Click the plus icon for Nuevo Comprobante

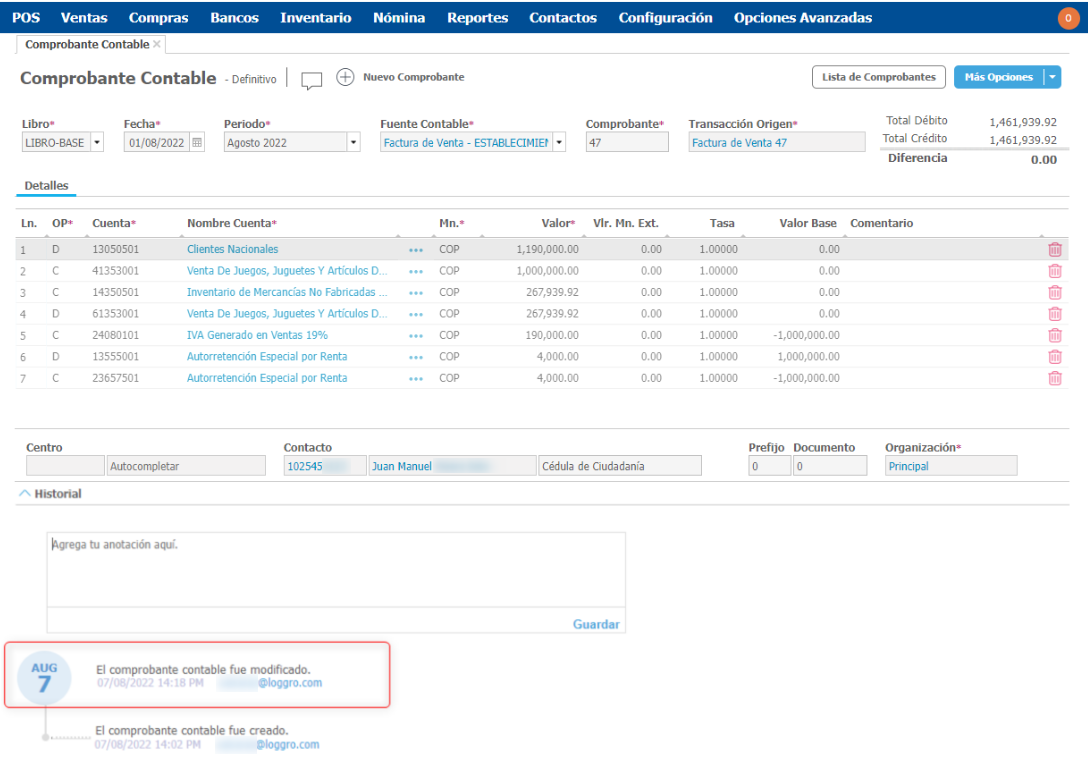point(345,78)
